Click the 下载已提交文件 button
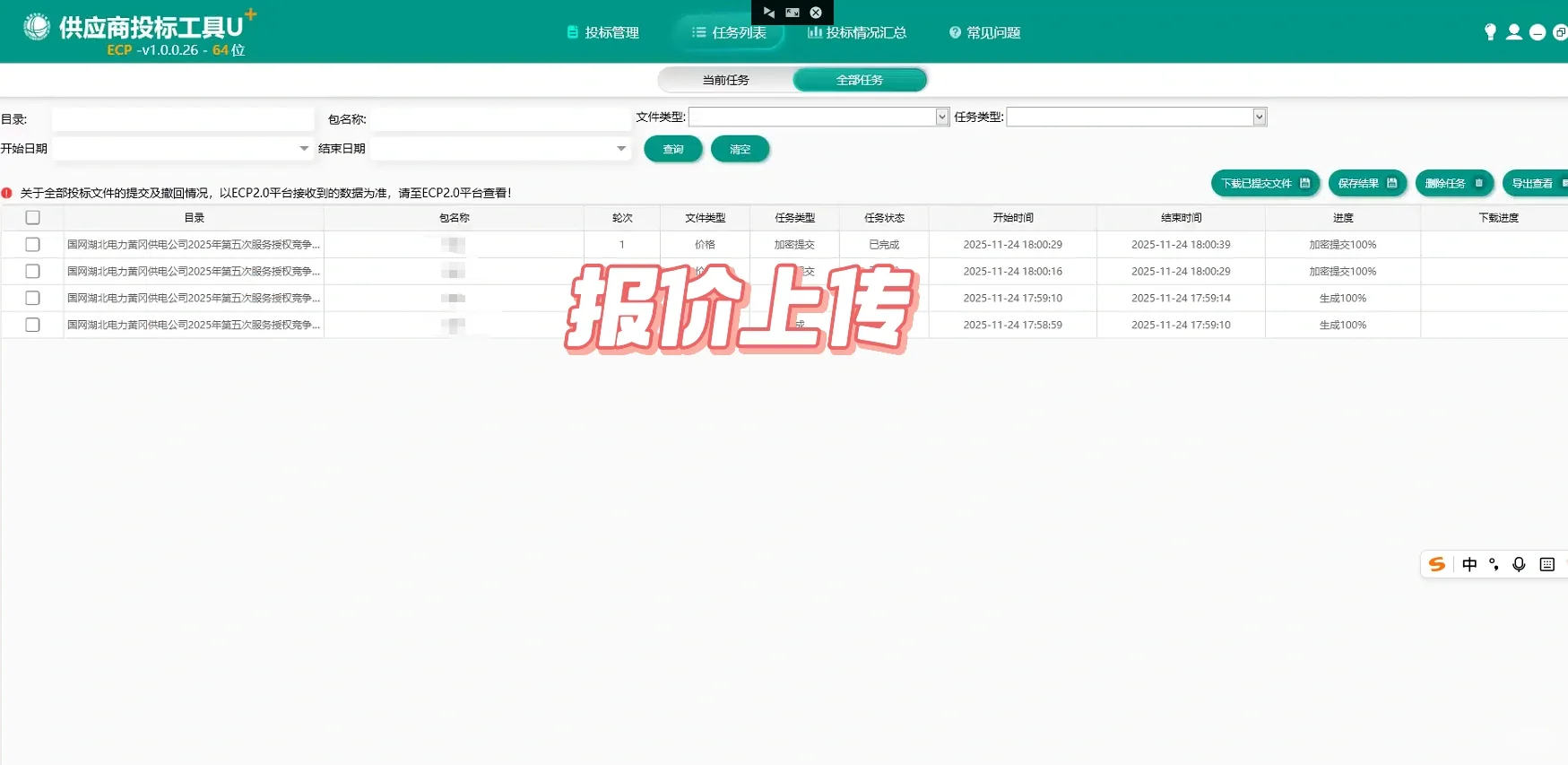 pos(1266,183)
